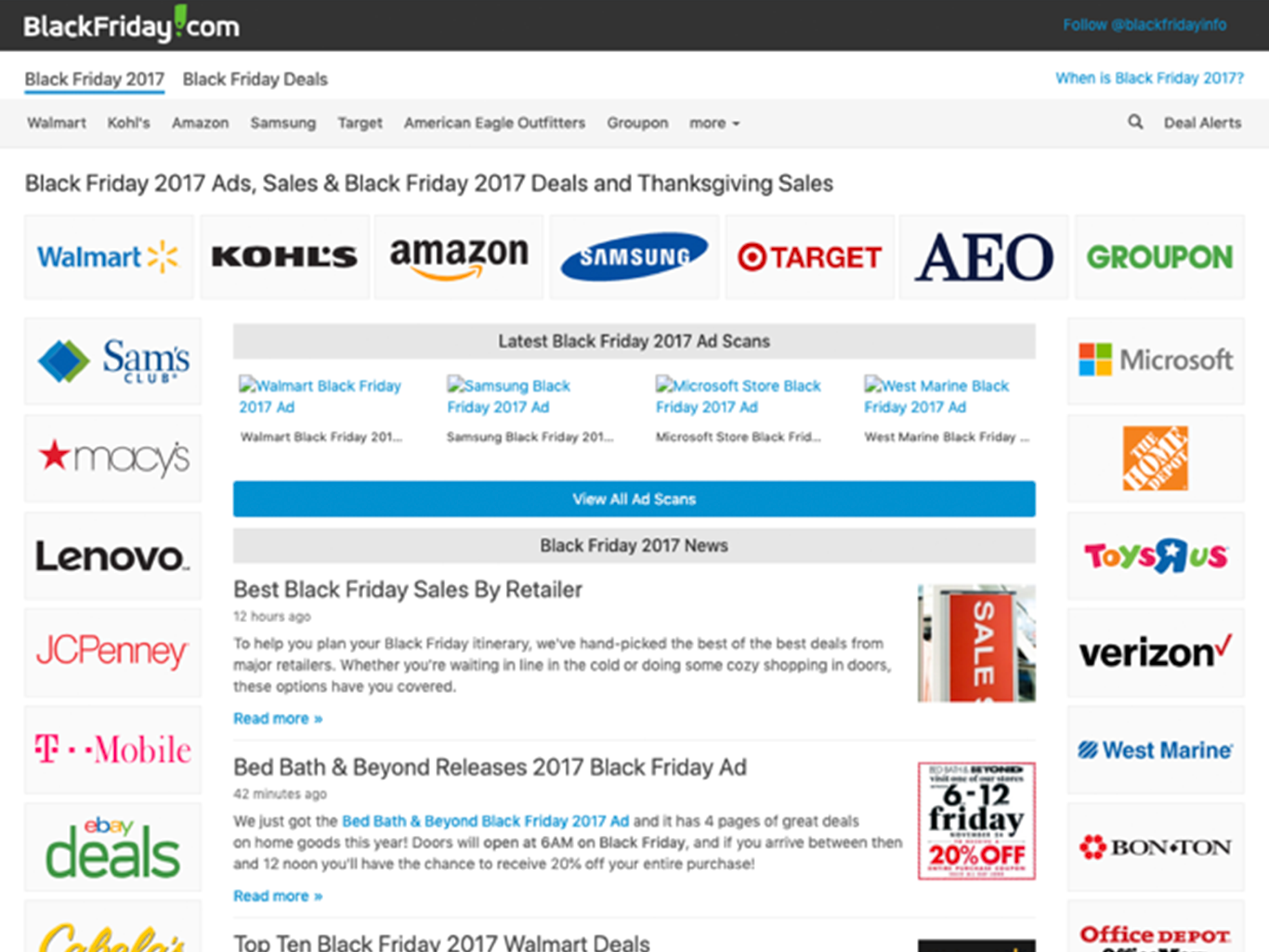This screenshot has width=1269, height=952.
Task: Open 'When is Black Friday 2017?' link
Action: click(x=1150, y=78)
